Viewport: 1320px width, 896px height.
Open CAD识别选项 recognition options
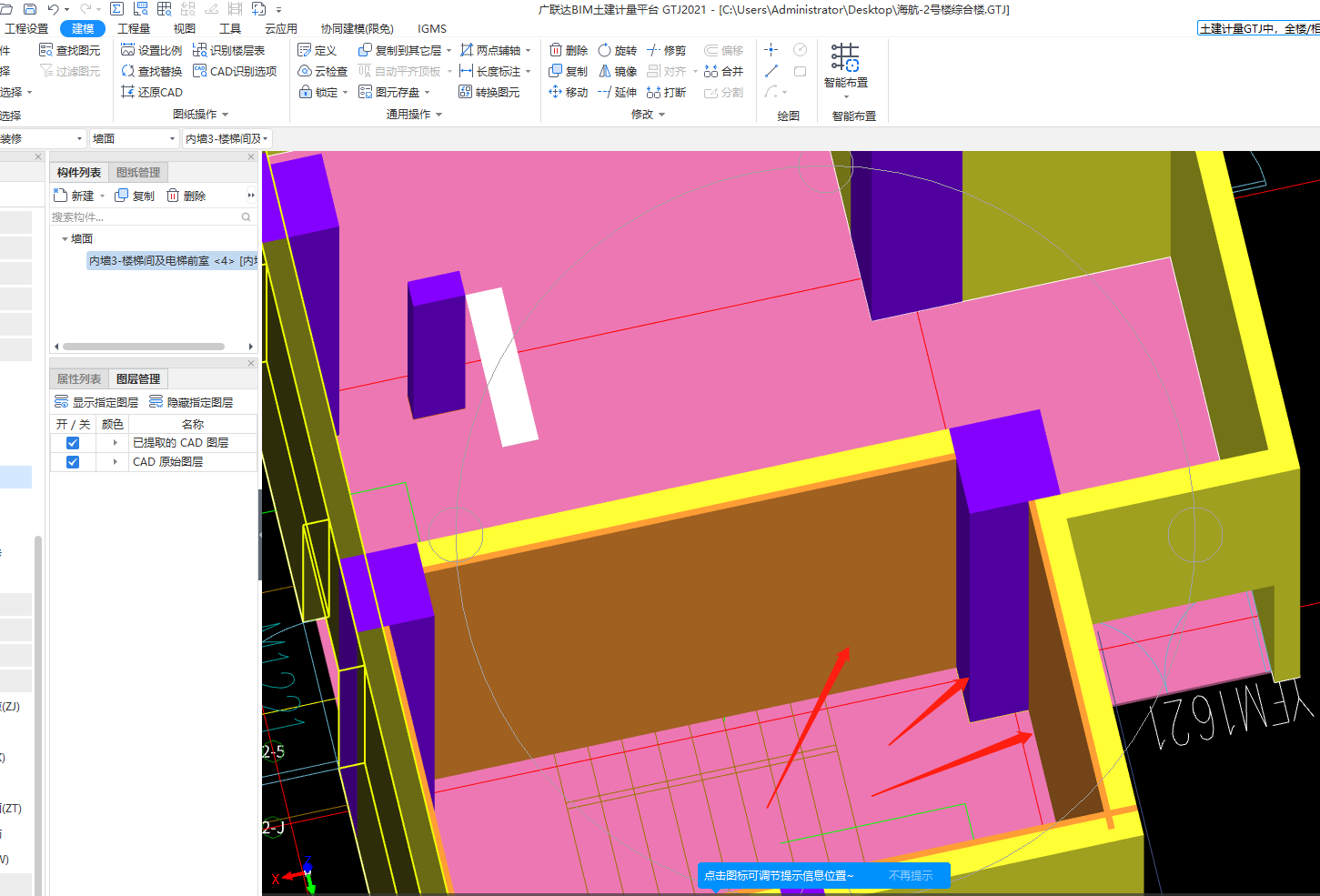(235, 71)
